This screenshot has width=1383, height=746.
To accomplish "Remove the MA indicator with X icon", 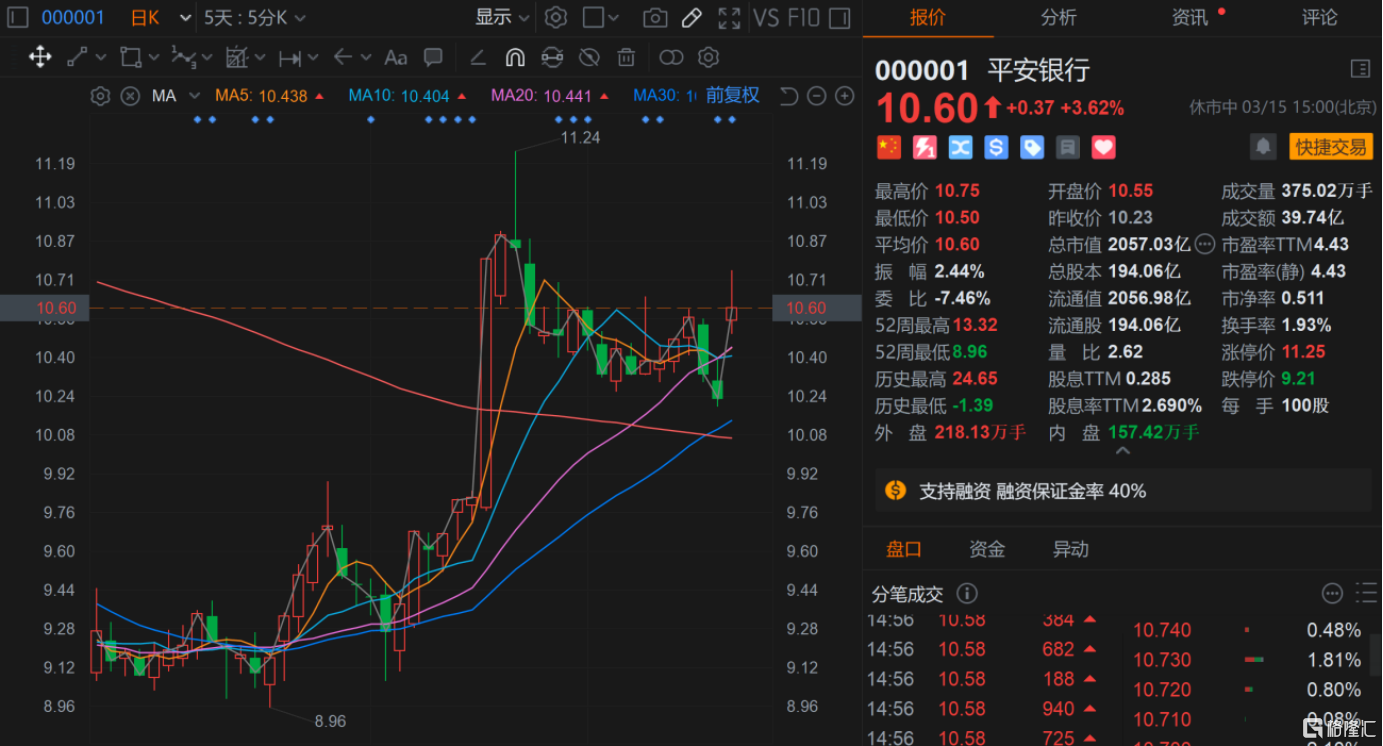I will [130, 96].
